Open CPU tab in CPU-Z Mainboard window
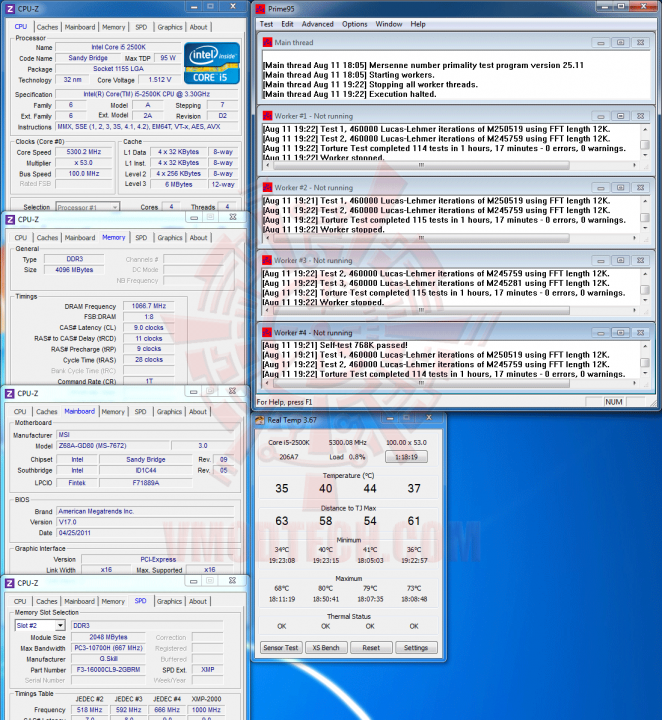This screenshot has height=720, width=662. pos(20,411)
